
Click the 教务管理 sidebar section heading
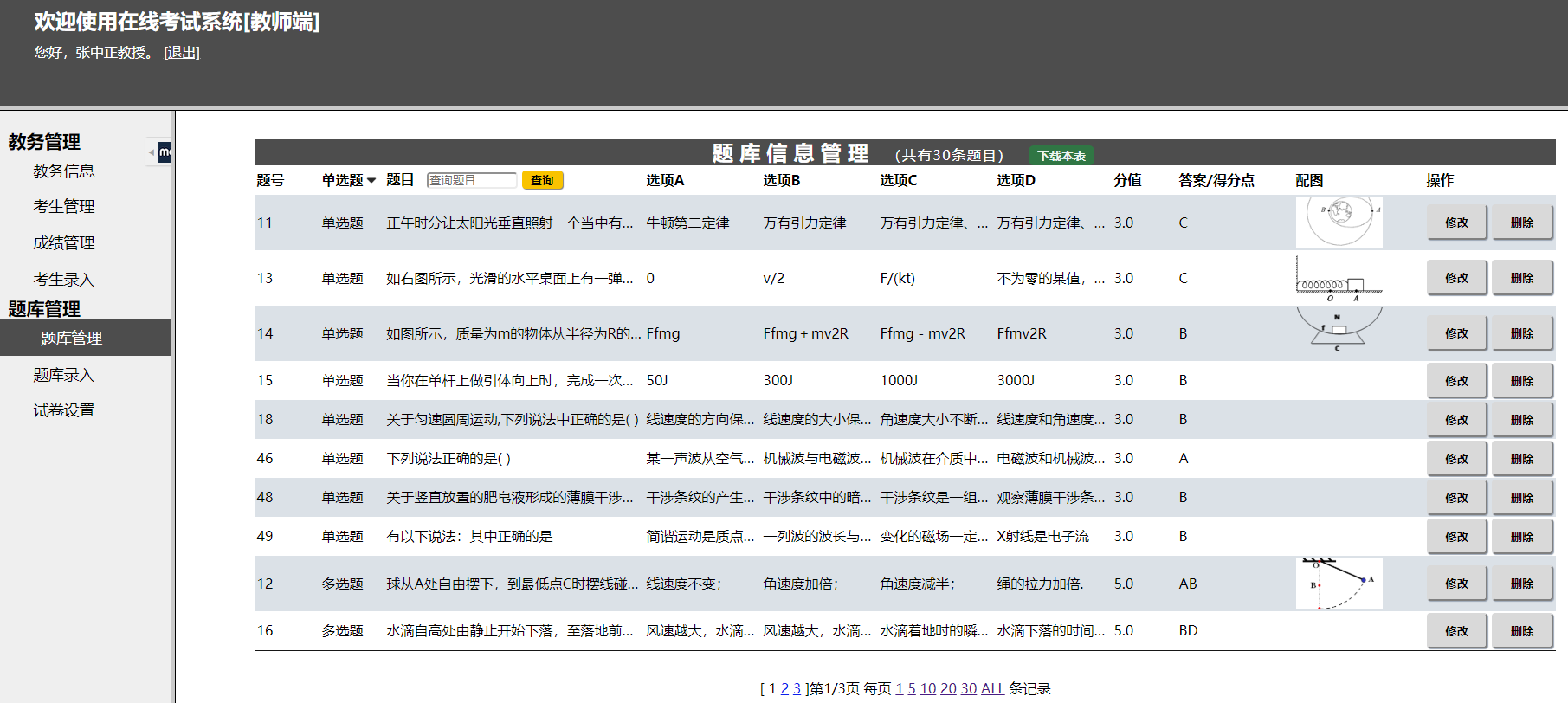44,142
